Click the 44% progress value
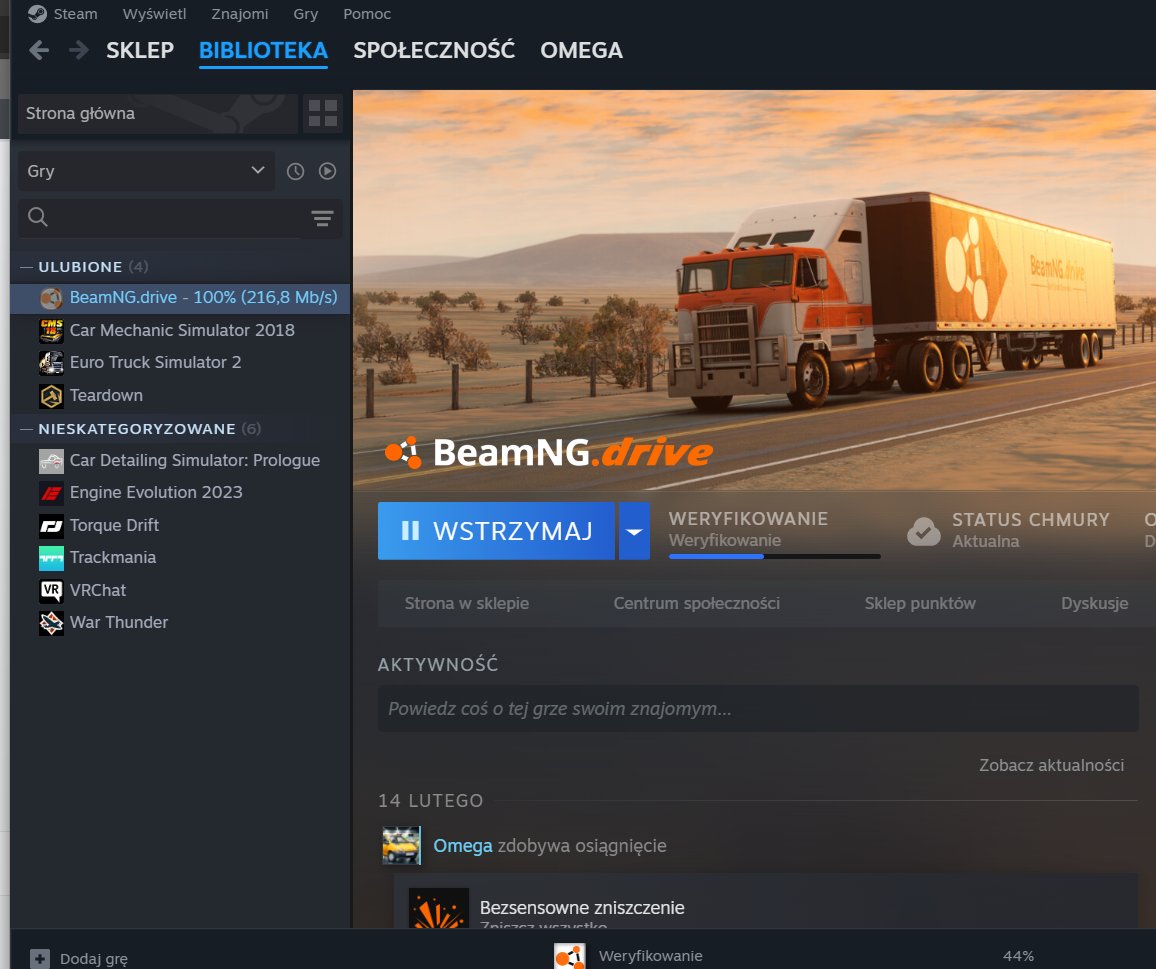 (x=1018, y=956)
